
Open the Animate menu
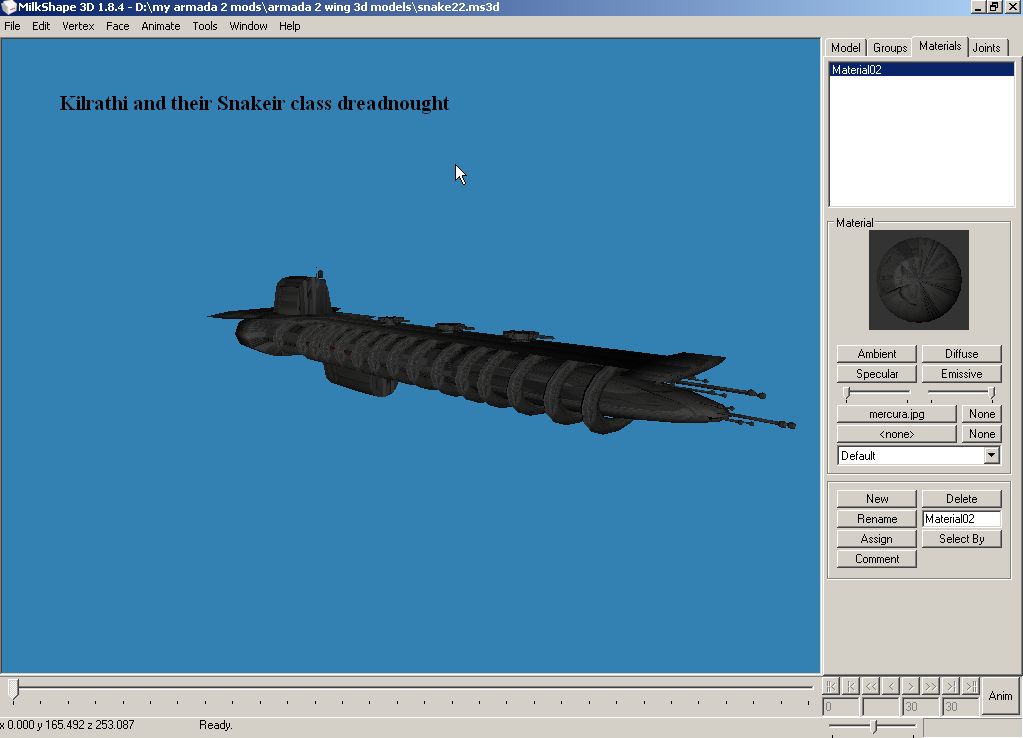pyautogui.click(x=160, y=26)
